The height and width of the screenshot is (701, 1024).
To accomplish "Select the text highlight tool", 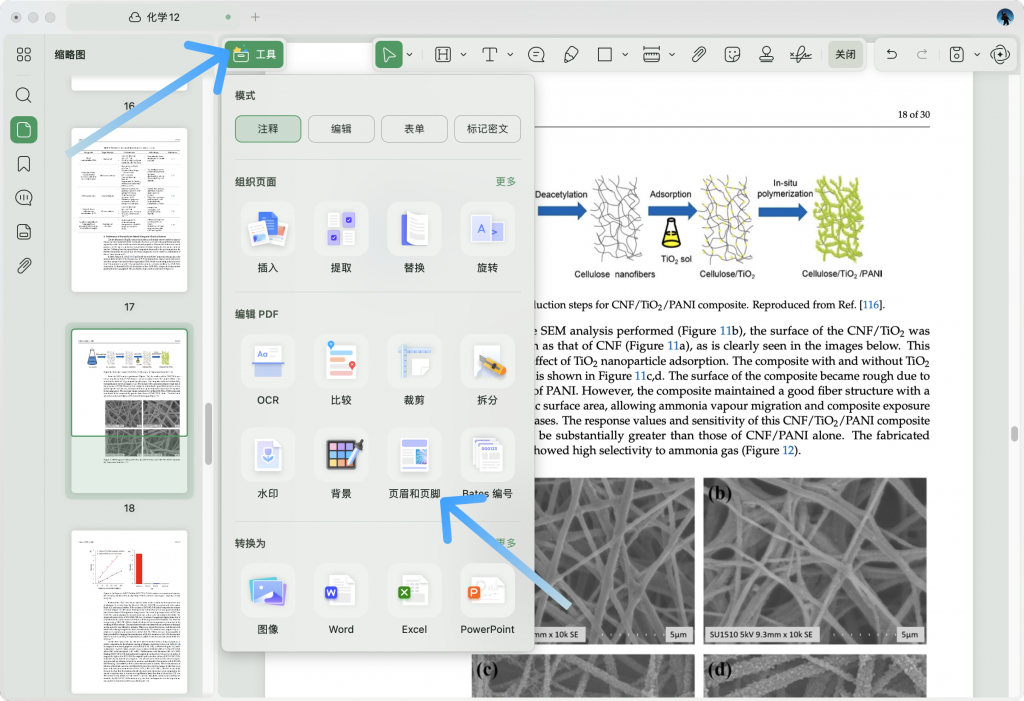I will (x=443, y=55).
